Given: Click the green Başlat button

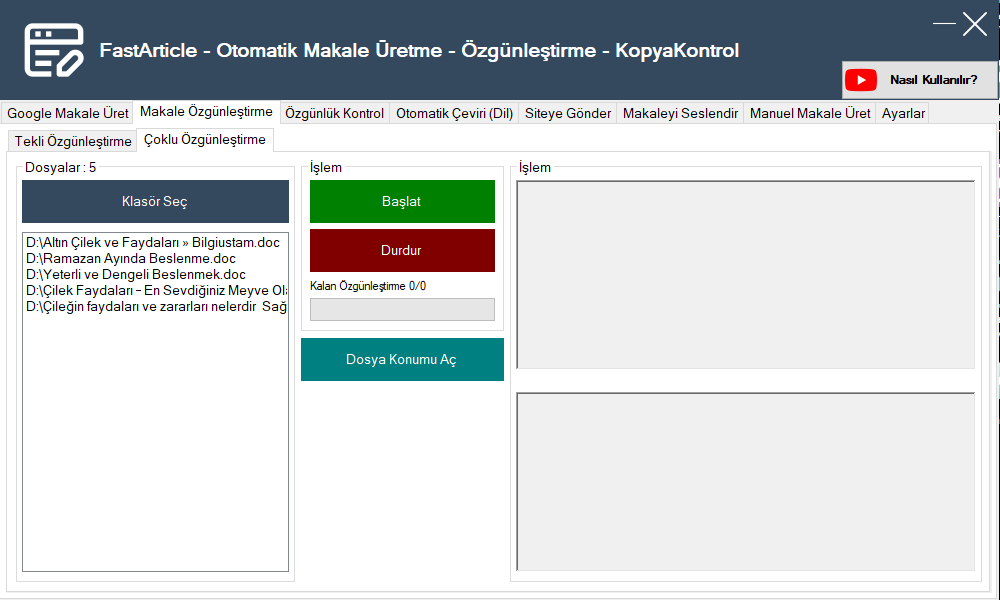Looking at the screenshot, I should point(402,201).
